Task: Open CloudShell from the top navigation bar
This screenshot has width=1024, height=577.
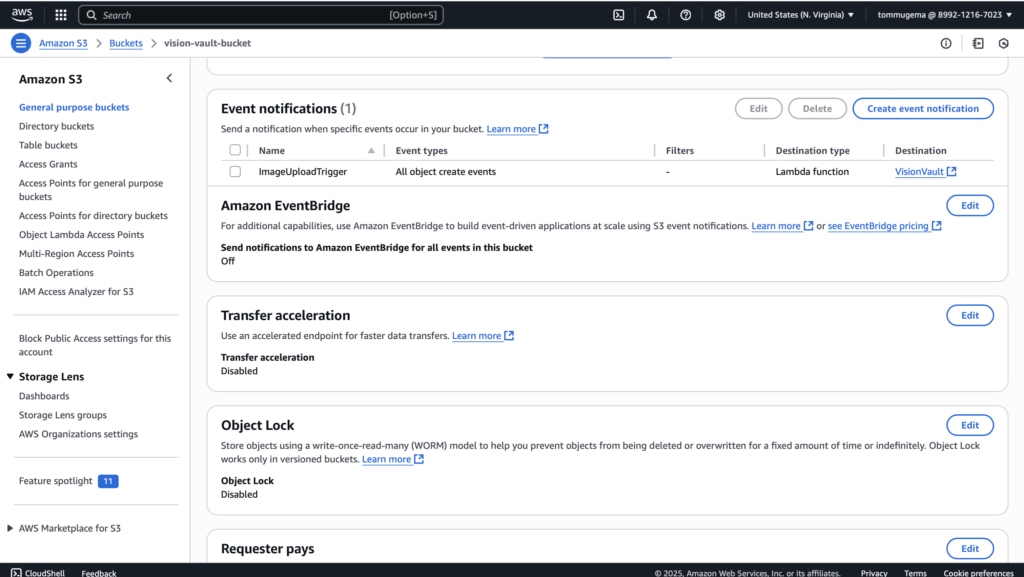Action: point(619,15)
